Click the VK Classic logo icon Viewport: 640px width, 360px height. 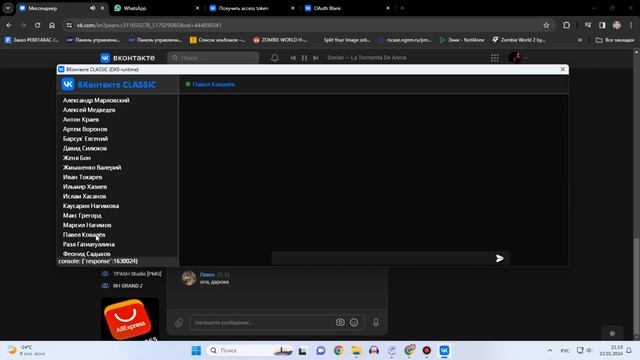click(x=68, y=84)
